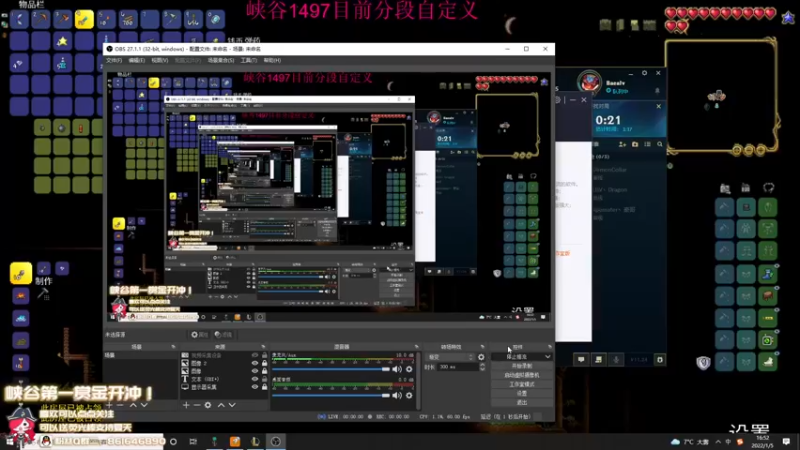The height and width of the screenshot is (450, 800).
Task: Click the filters button above sources panel
Action: (223, 335)
